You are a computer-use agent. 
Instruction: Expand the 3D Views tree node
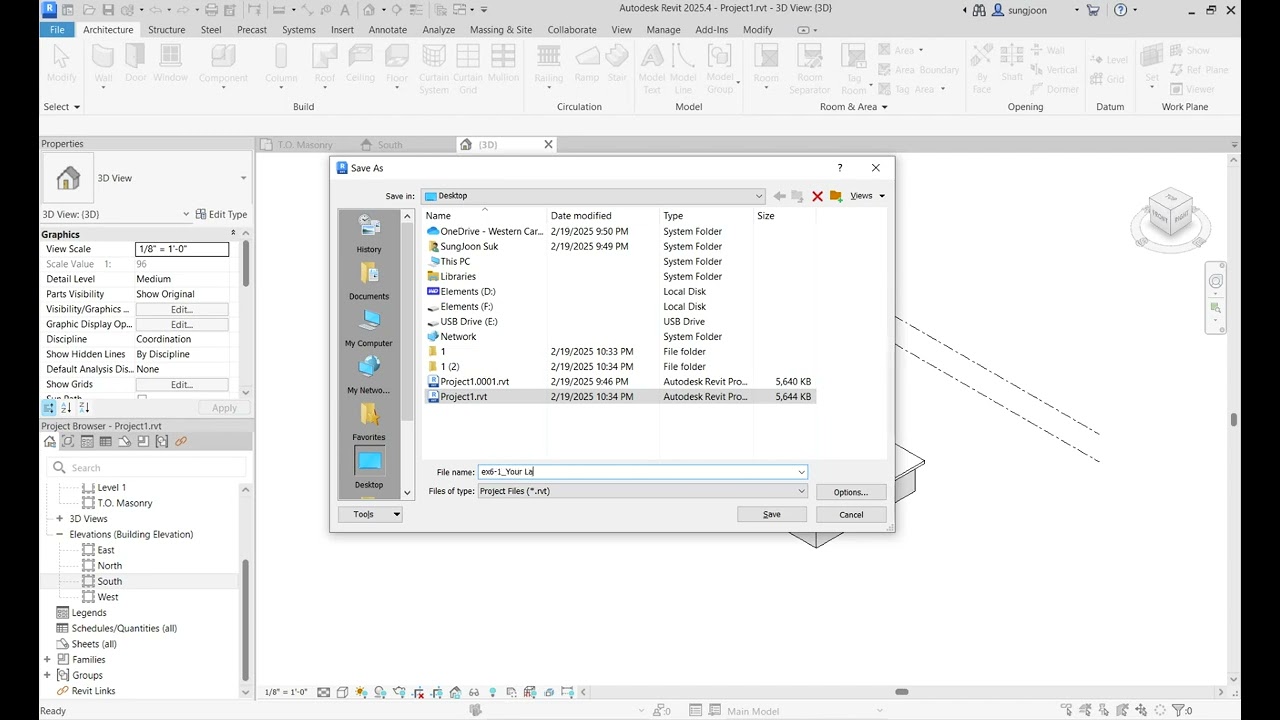pos(59,519)
